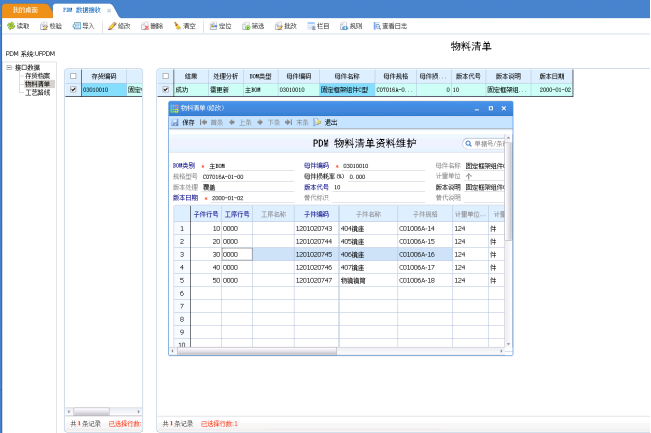Screen dimensions: 651x433
Task: Uncheck the row checkbox for 03010010 in left list
Action: click(x=73, y=89)
